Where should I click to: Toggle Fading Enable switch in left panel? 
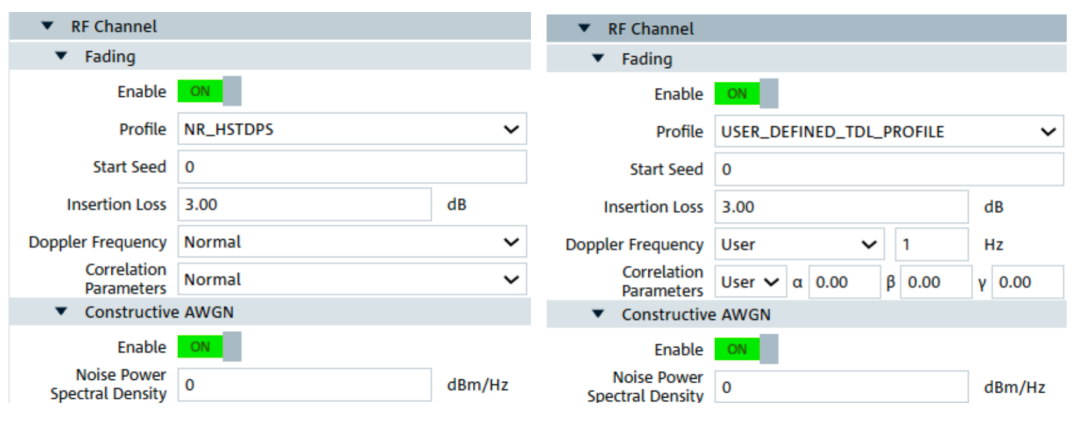209,92
